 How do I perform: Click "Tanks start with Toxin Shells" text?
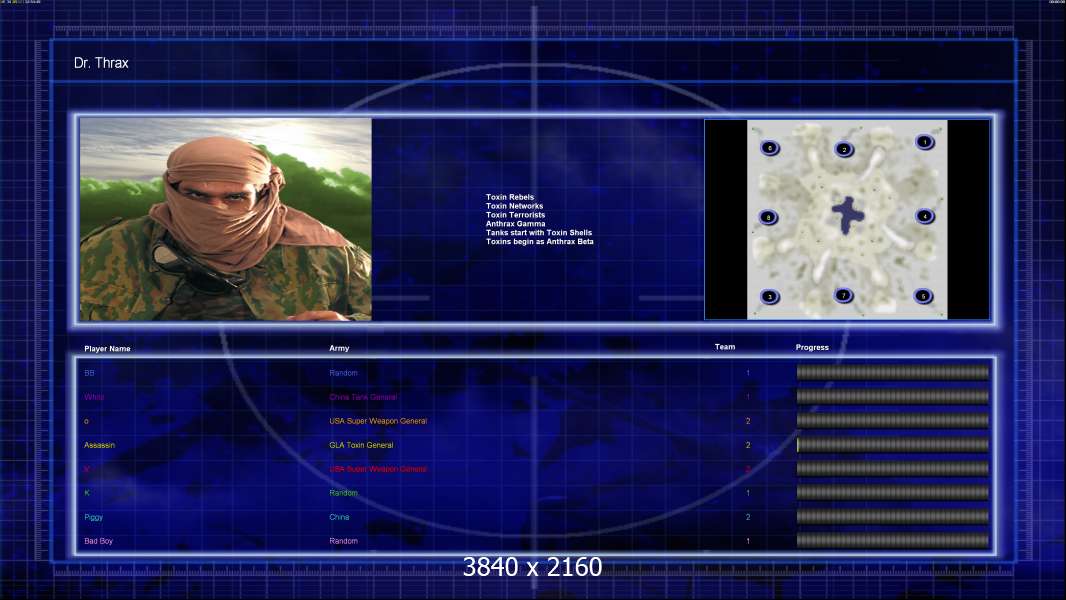click(x=539, y=232)
